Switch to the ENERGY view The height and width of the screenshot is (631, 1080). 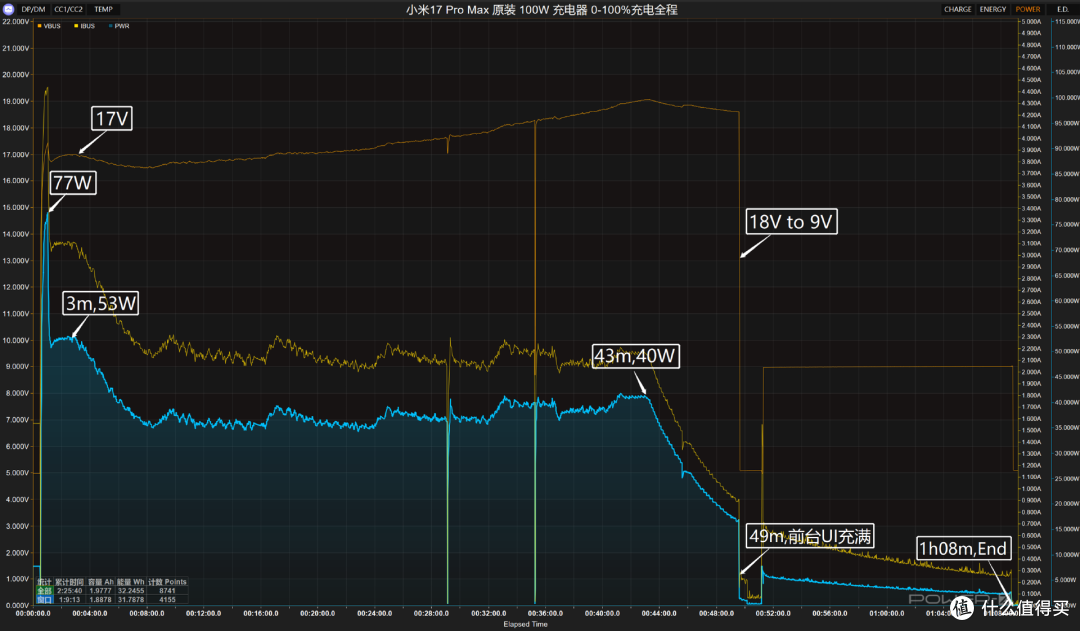pyautogui.click(x=993, y=9)
